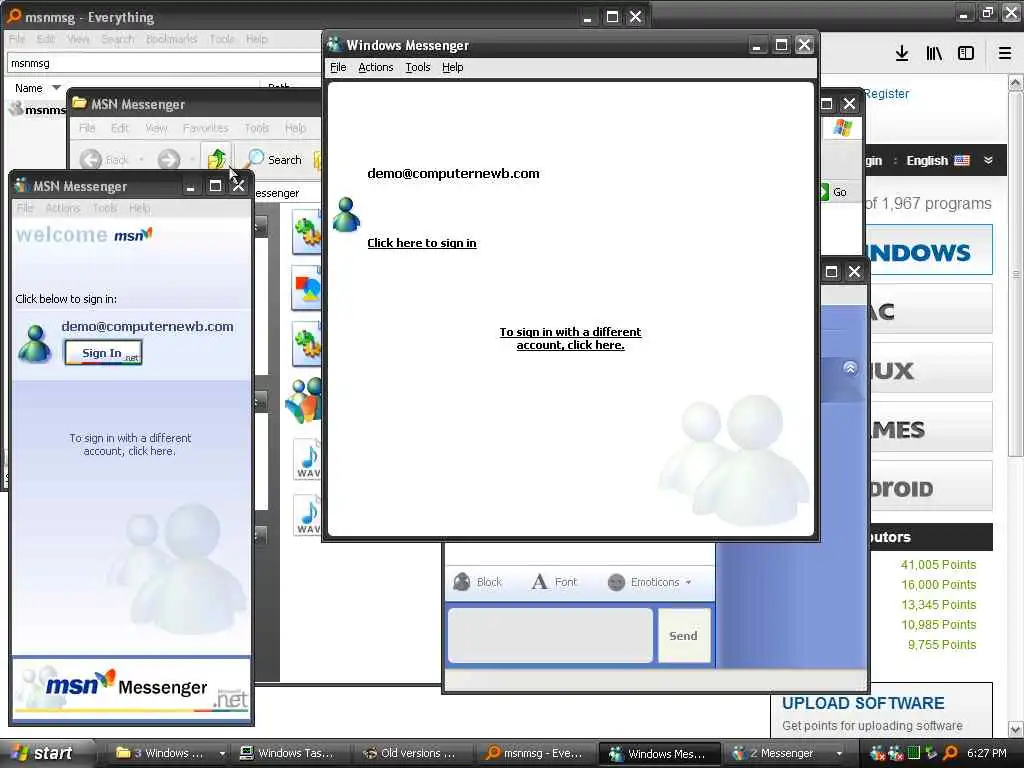The width and height of the screenshot is (1024, 768).
Task: Click the Forward arrow in Explorer toolbar
Action: click(168, 159)
